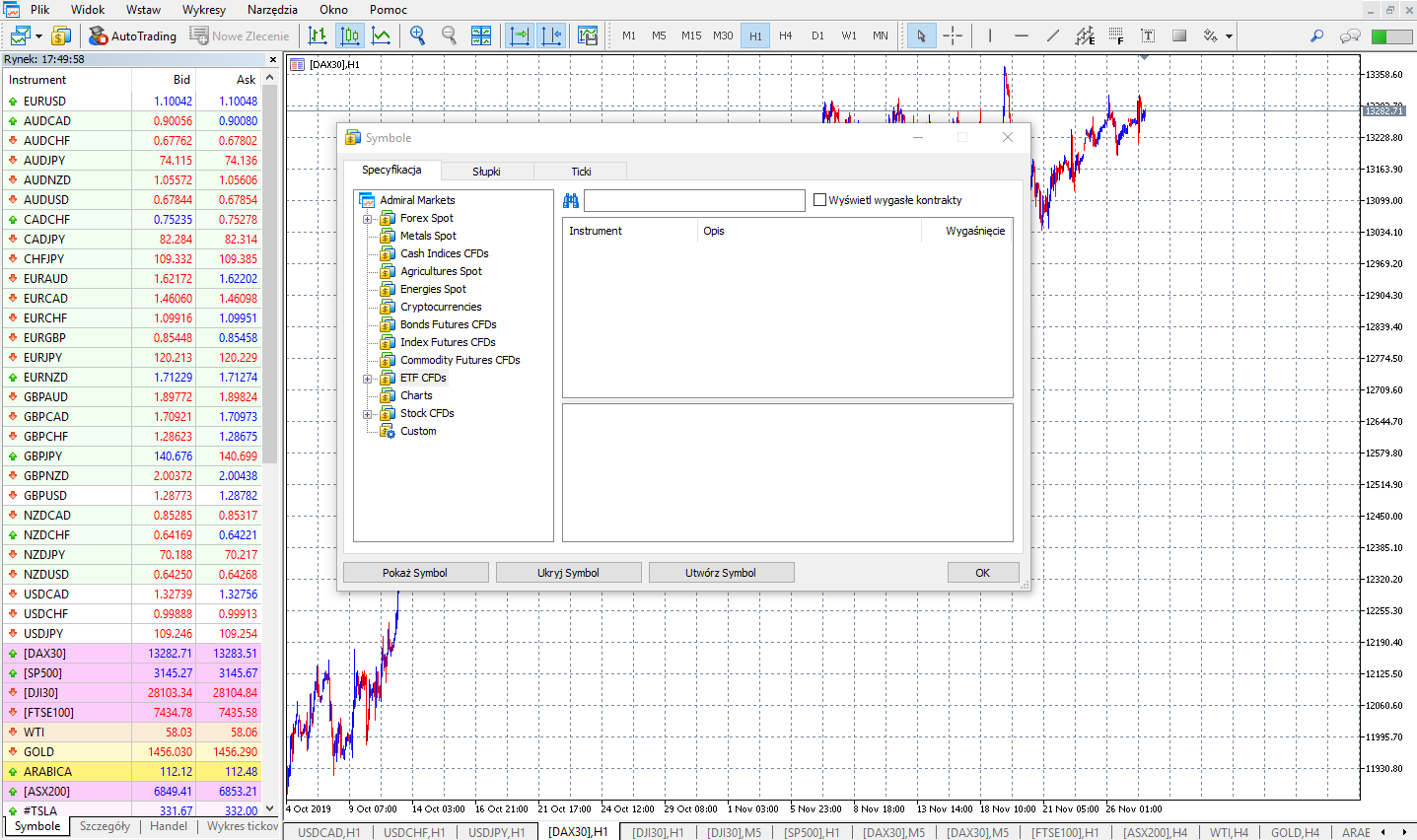Open the Widok menu
Image resolution: width=1417 pixels, height=840 pixels.
pos(88,10)
